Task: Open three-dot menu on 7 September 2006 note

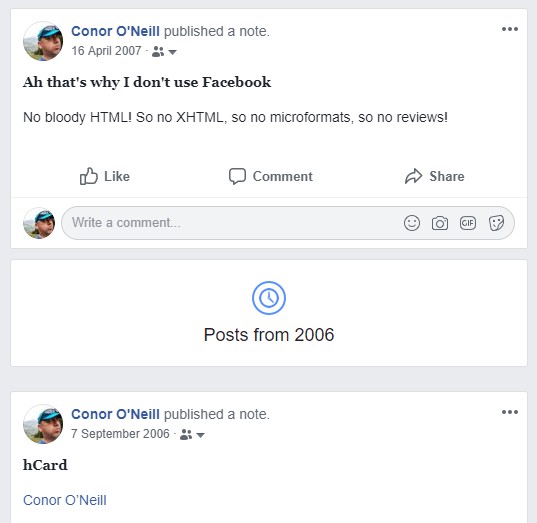Action: point(510,412)
